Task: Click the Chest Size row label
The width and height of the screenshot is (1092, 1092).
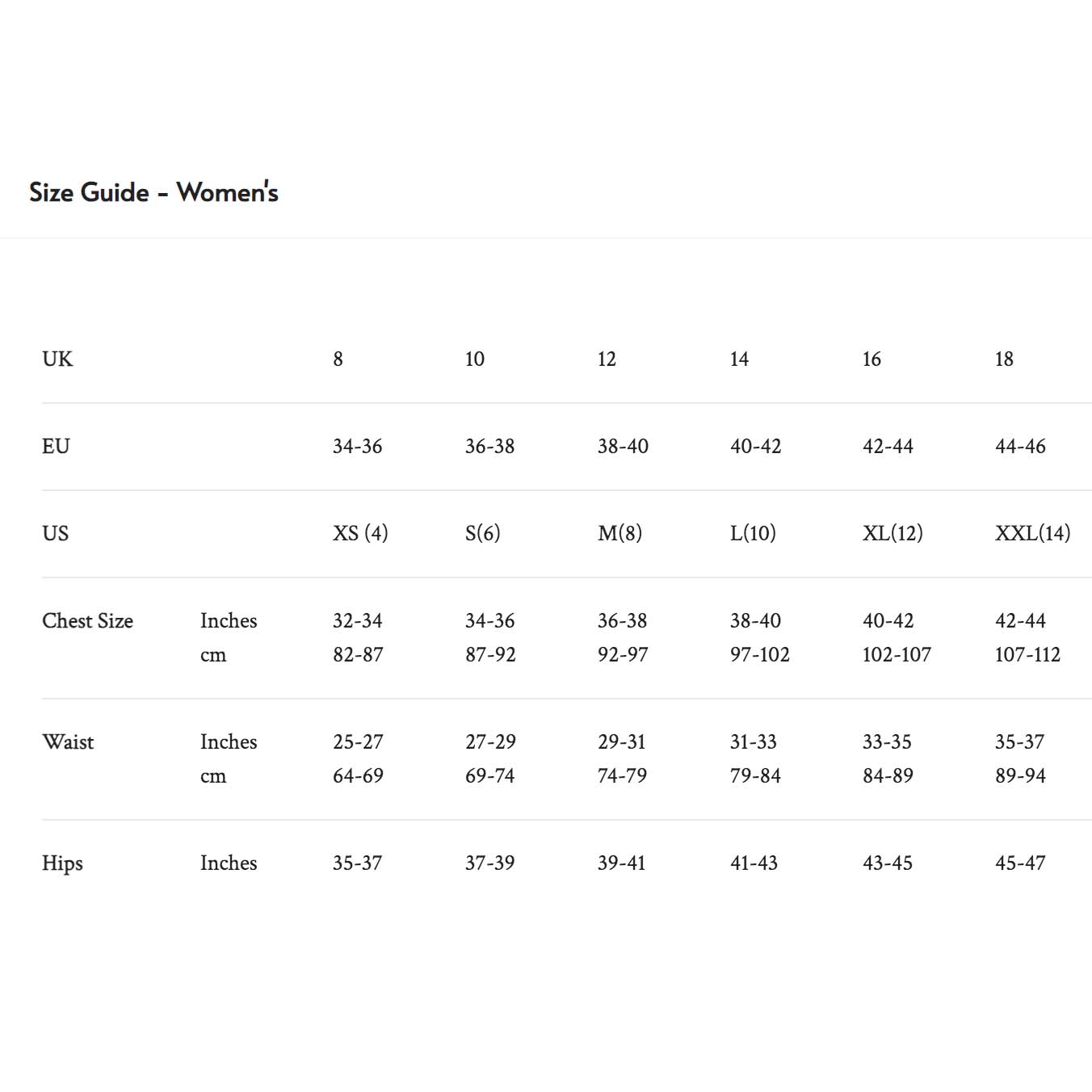Action: [x=87, y=620]
